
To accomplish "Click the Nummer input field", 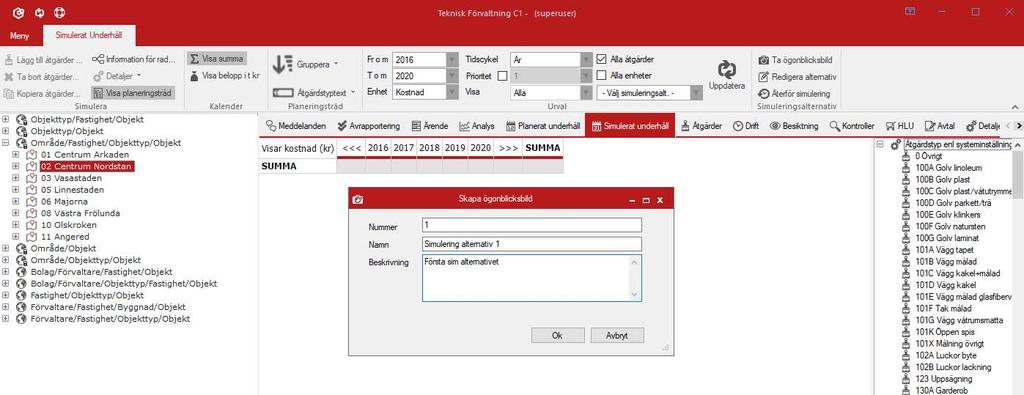I will pos(532,225).
